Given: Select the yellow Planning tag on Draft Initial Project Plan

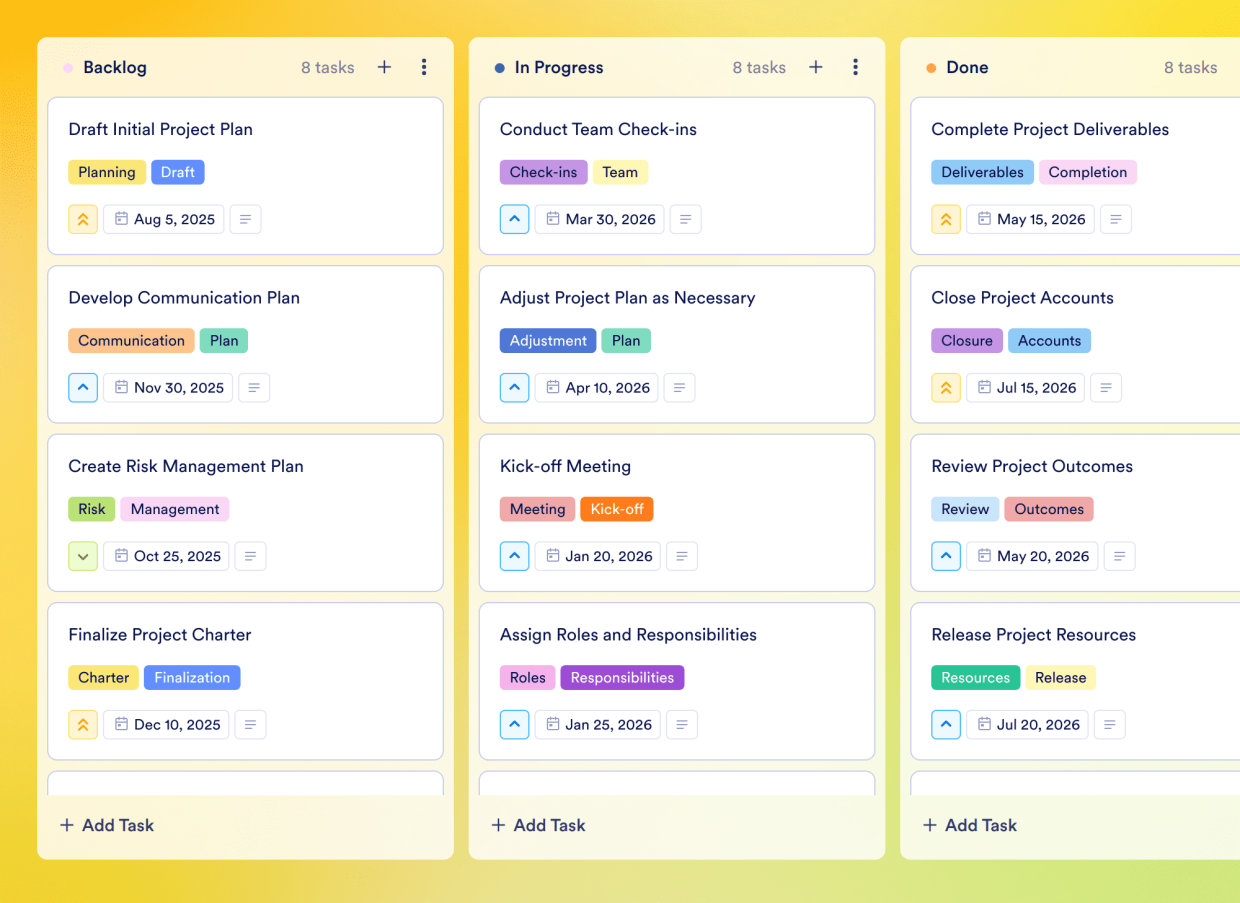Looking at the screenshot, I should [x=107, y=172].
